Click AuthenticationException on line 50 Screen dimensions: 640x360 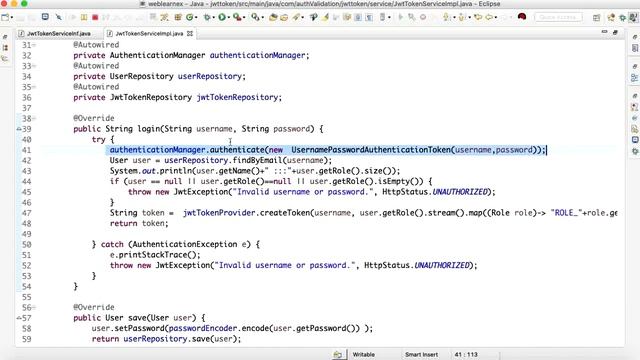(x=185, y=244)
